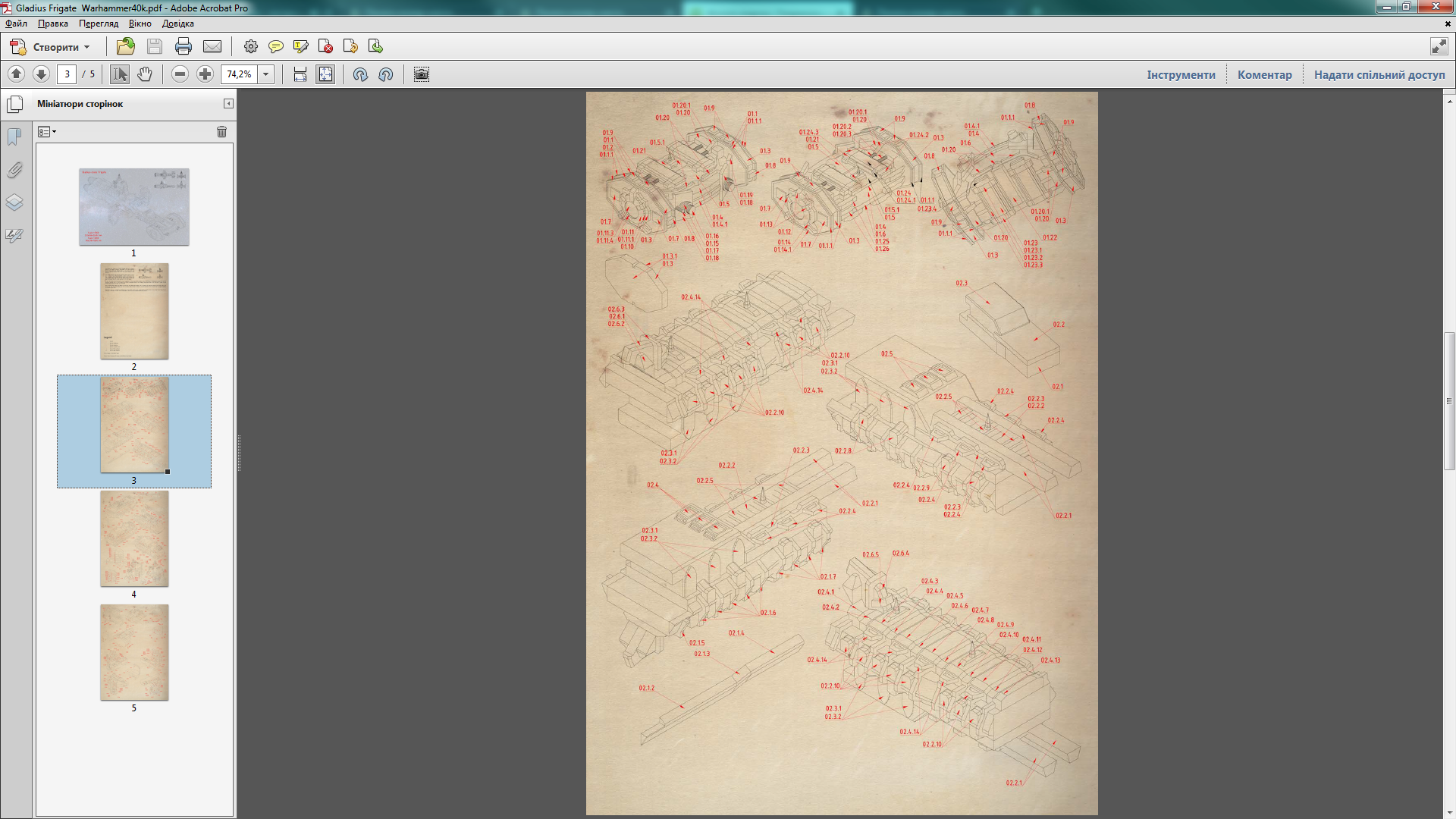
Task: Open a file with the folder icon
Action: click(126, 46)
